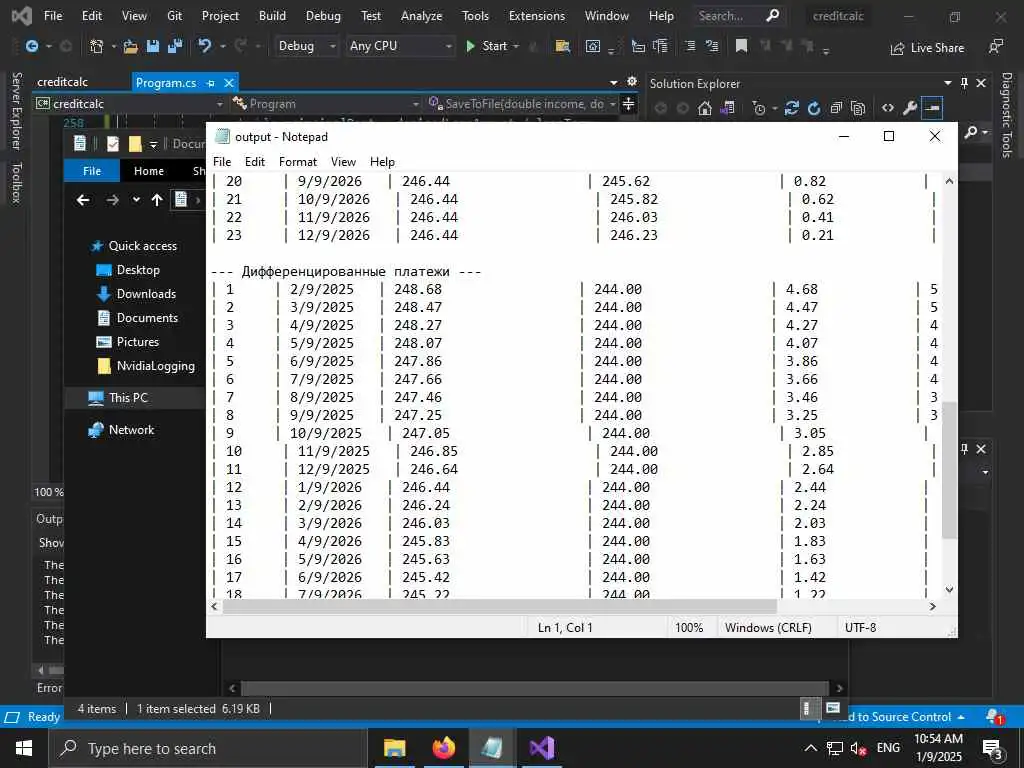Select NvidiaLogging folder in sidebar
The image size is (1024, 768).
(x=155, y=366)
